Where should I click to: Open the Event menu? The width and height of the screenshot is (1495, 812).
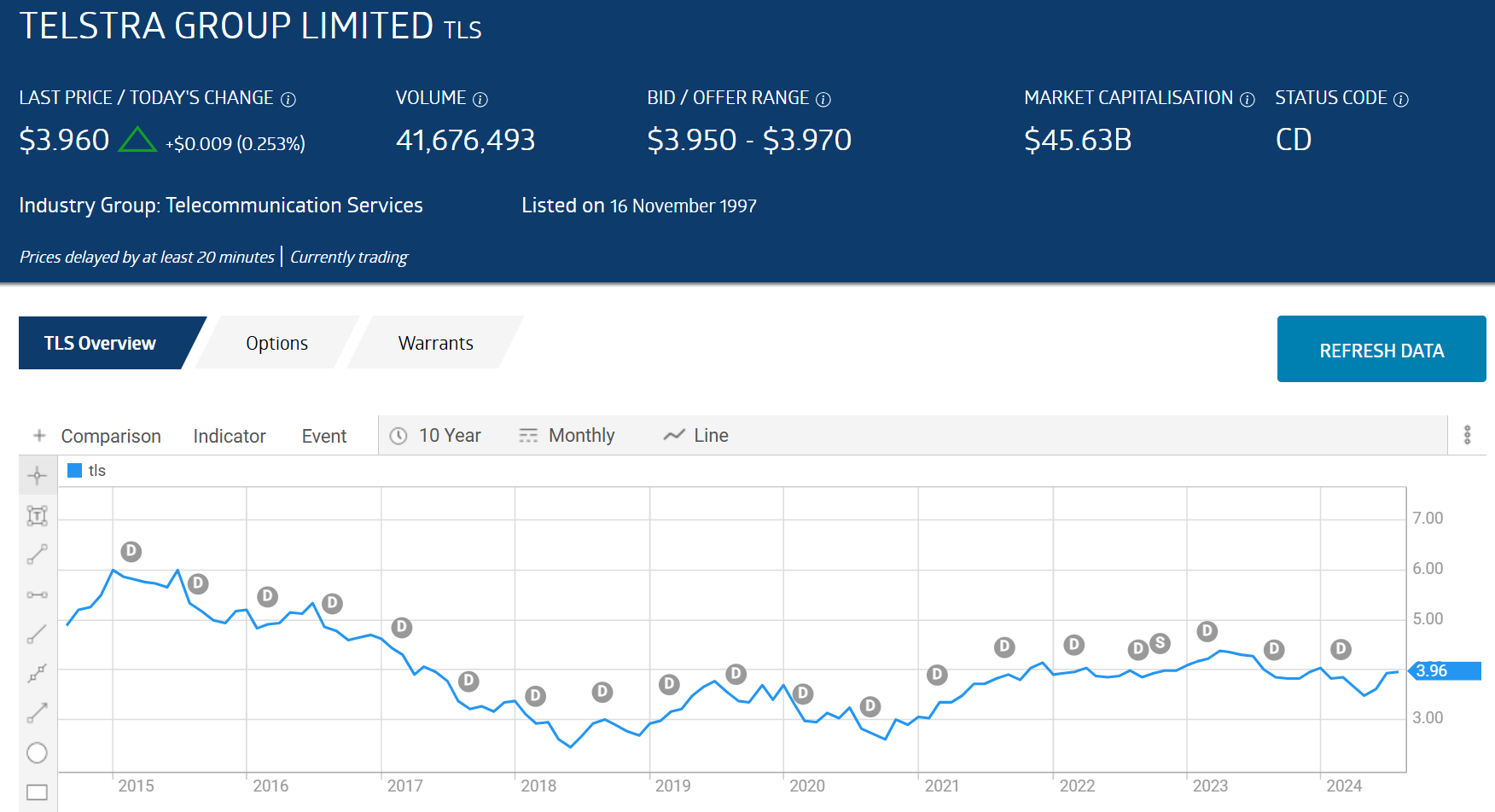324,436
